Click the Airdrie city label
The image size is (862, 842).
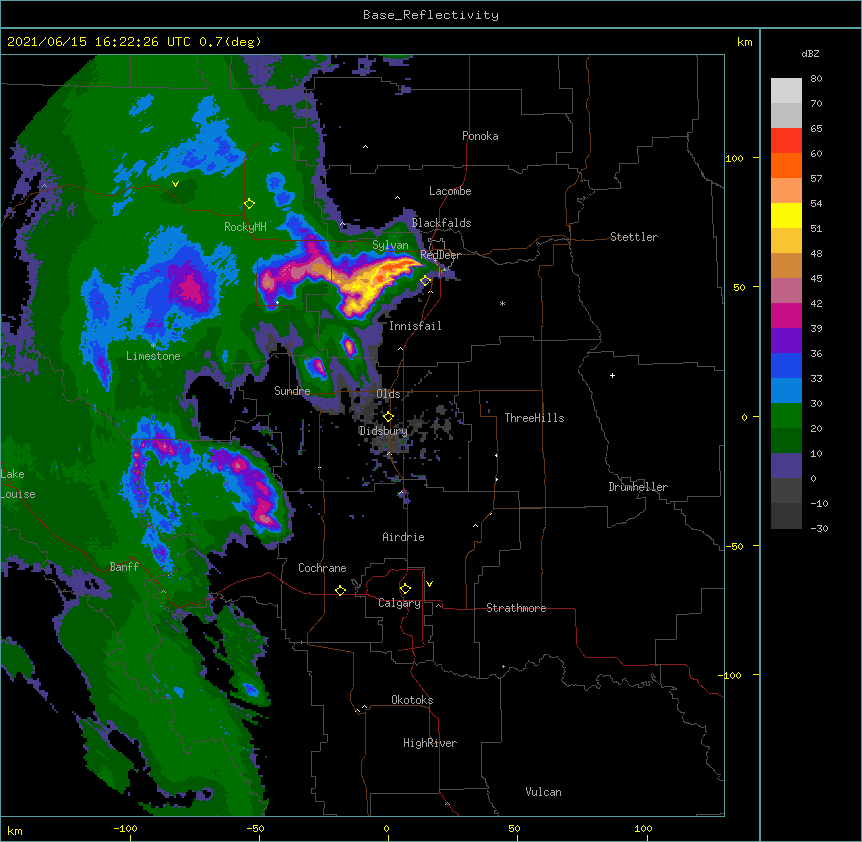pos(403,537)
